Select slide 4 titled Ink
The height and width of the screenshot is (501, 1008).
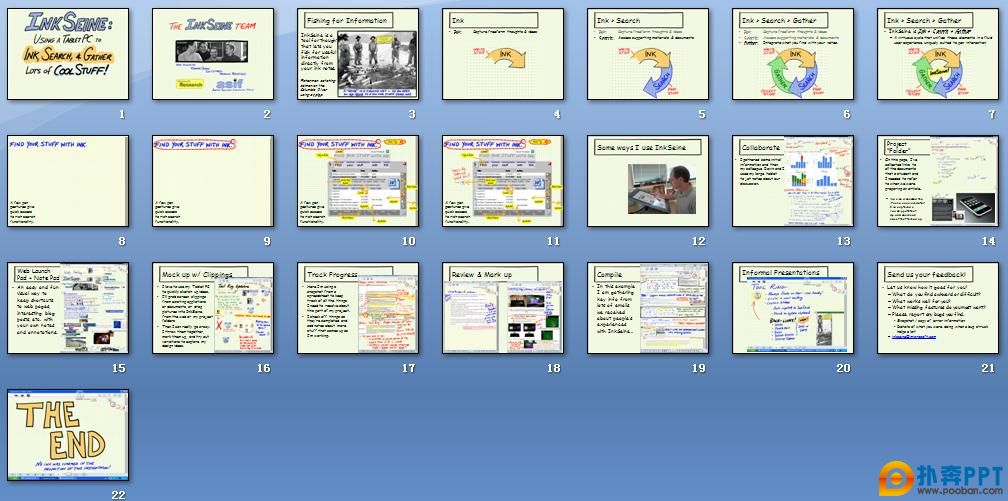coord(503,54)
